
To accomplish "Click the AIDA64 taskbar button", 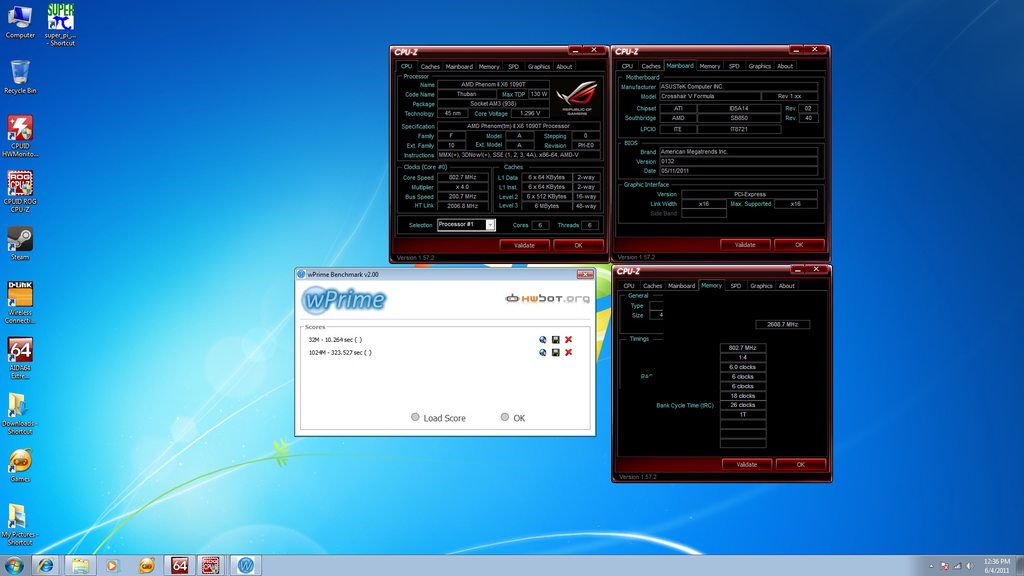I will (179, 565).
